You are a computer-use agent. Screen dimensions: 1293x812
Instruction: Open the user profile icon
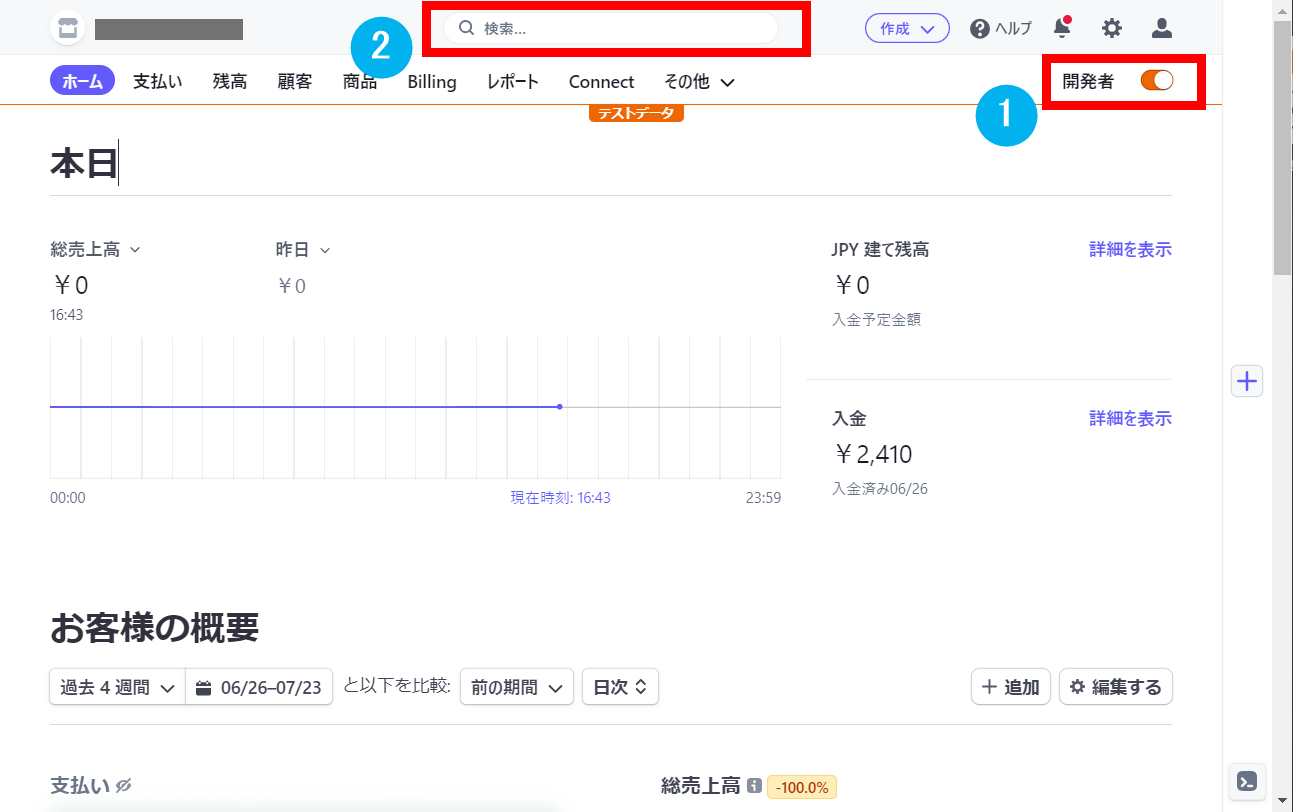(x=1162, y=28)
